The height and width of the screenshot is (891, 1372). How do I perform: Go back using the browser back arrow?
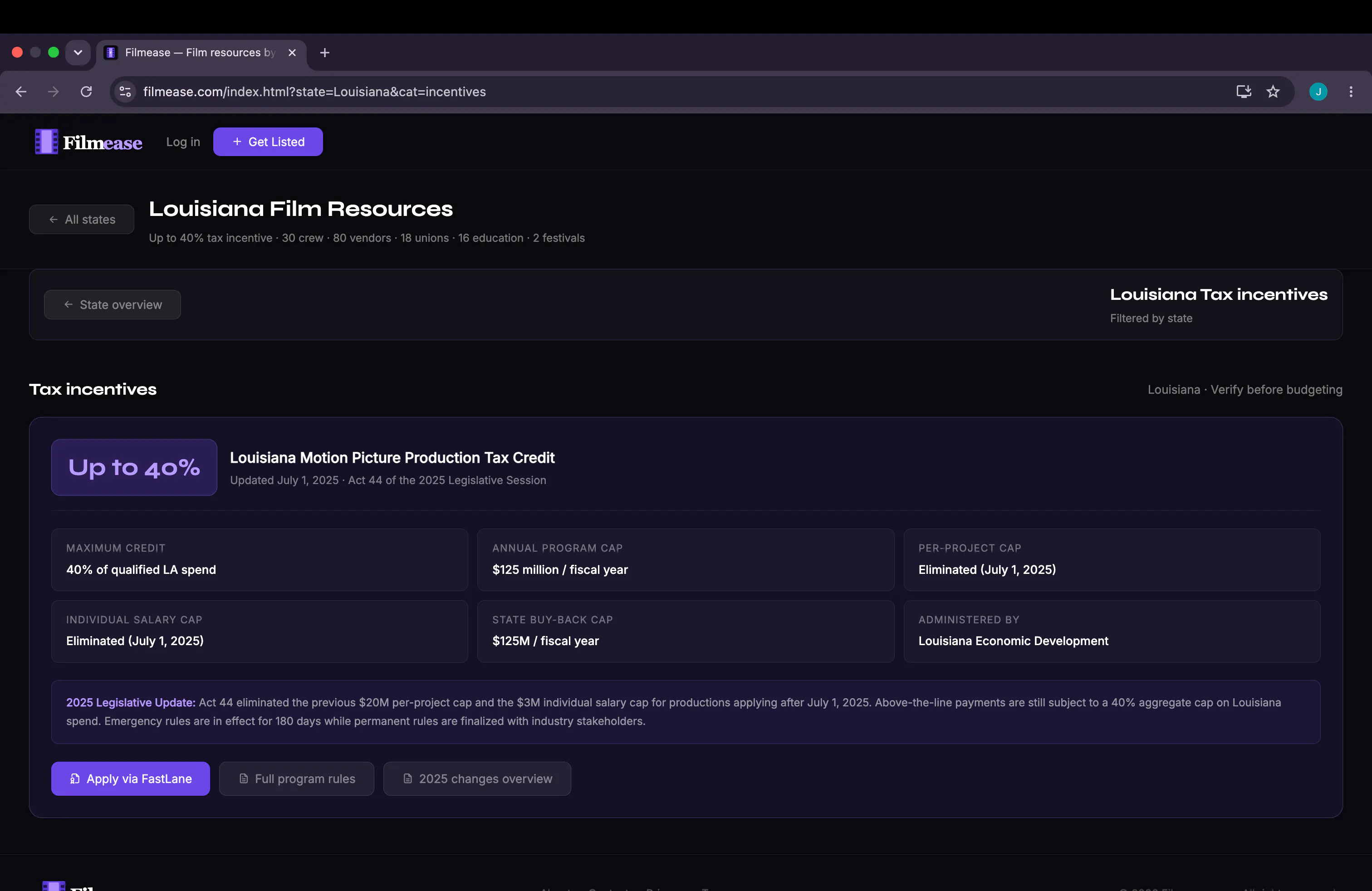(x=21, y=92)
